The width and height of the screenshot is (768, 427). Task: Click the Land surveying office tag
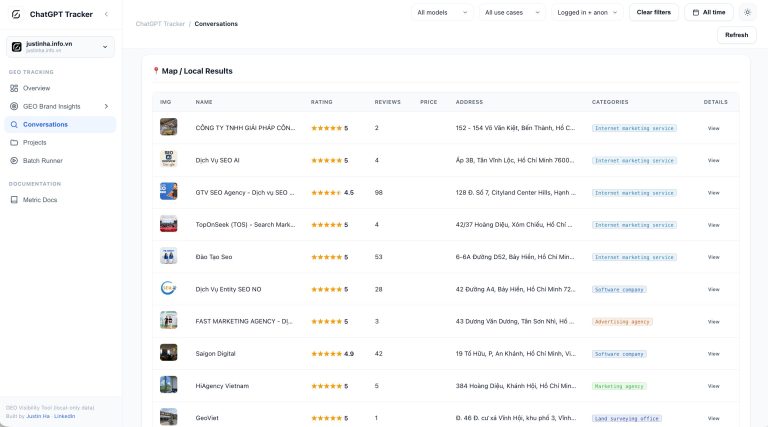(627, 419)
